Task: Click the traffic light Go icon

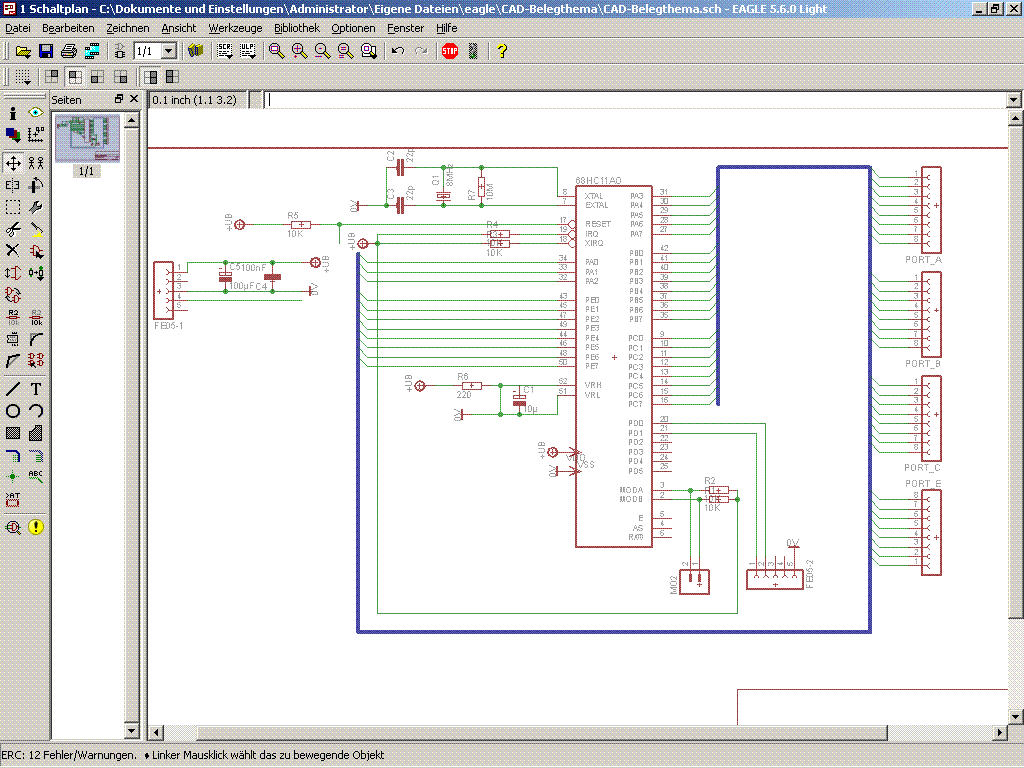Action: coord(473,51)
